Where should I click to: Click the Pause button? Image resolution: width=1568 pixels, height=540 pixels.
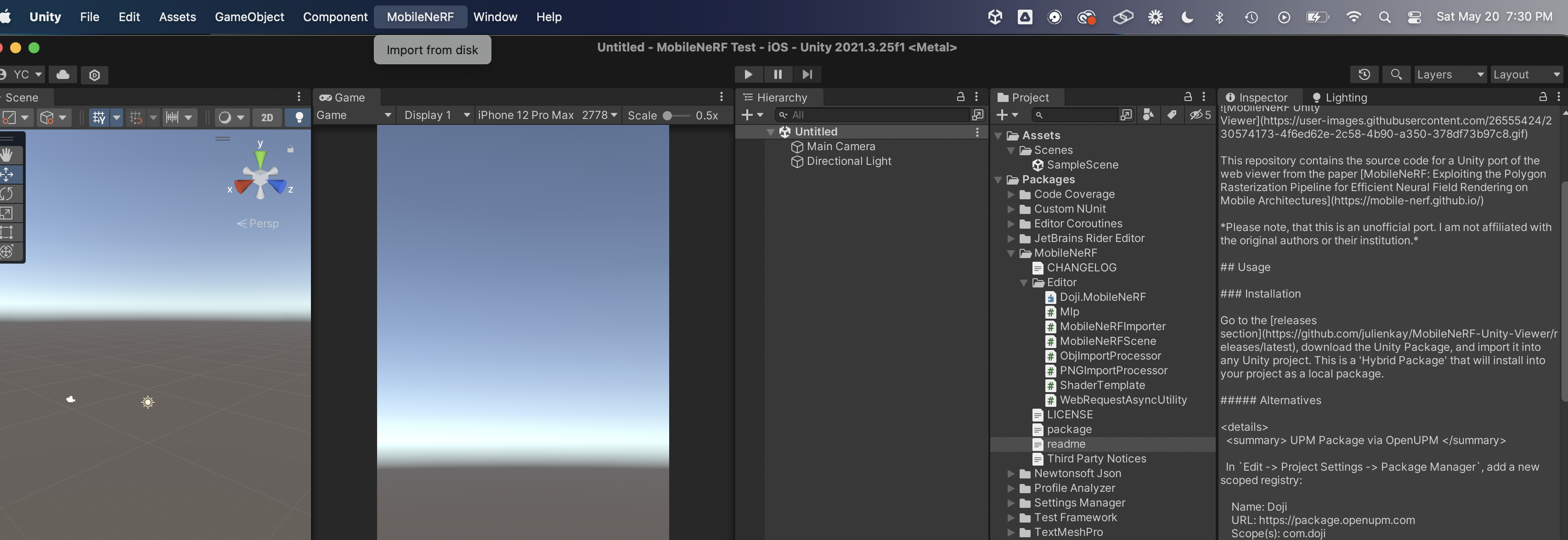tap(778, 74)
